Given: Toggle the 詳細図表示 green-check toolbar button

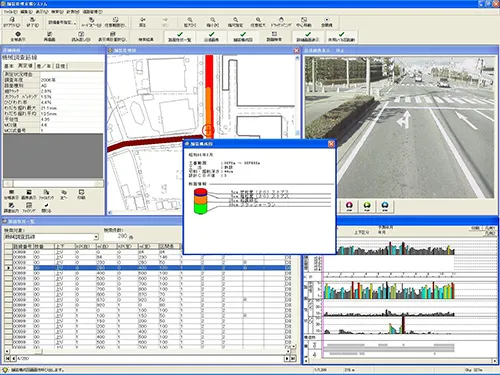Looking at the screenshot, I should [308, 37].
